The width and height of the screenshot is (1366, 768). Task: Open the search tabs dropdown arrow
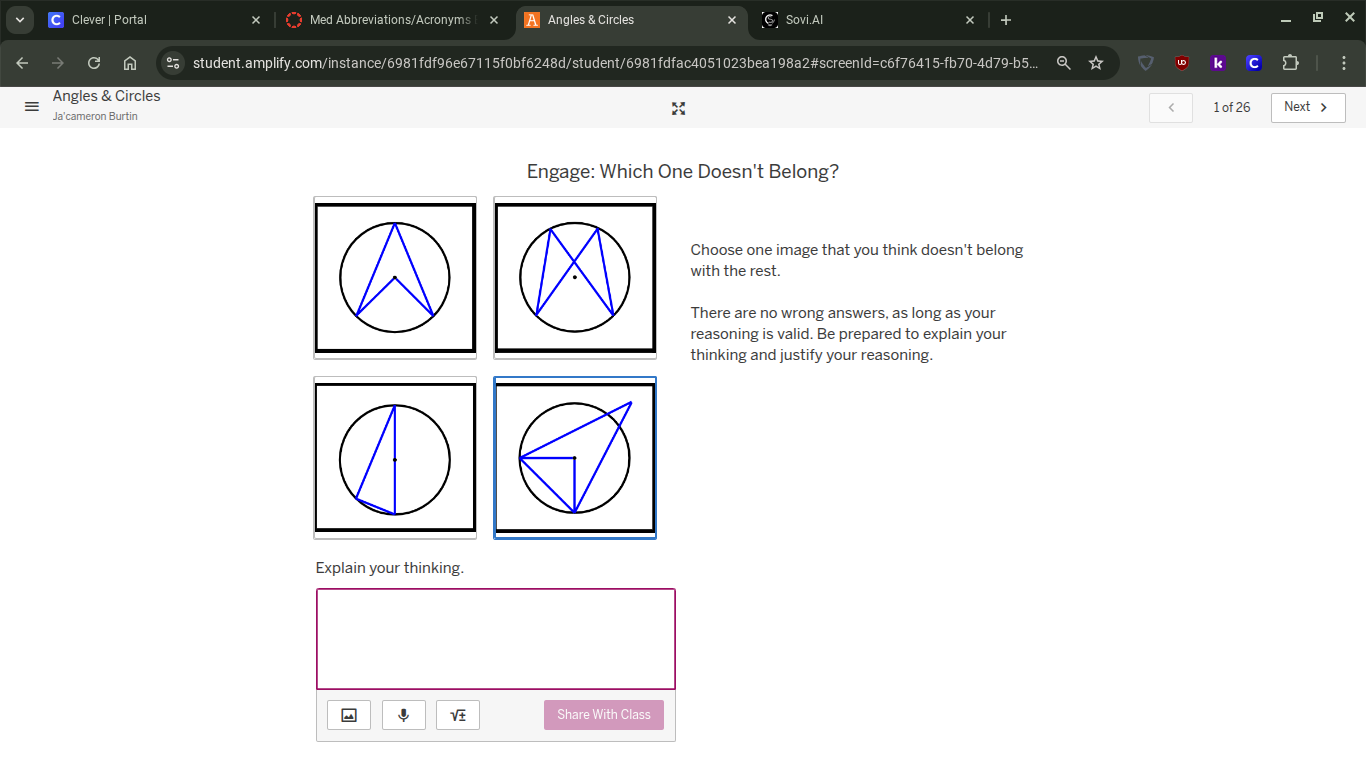click(x=19, y=19)
